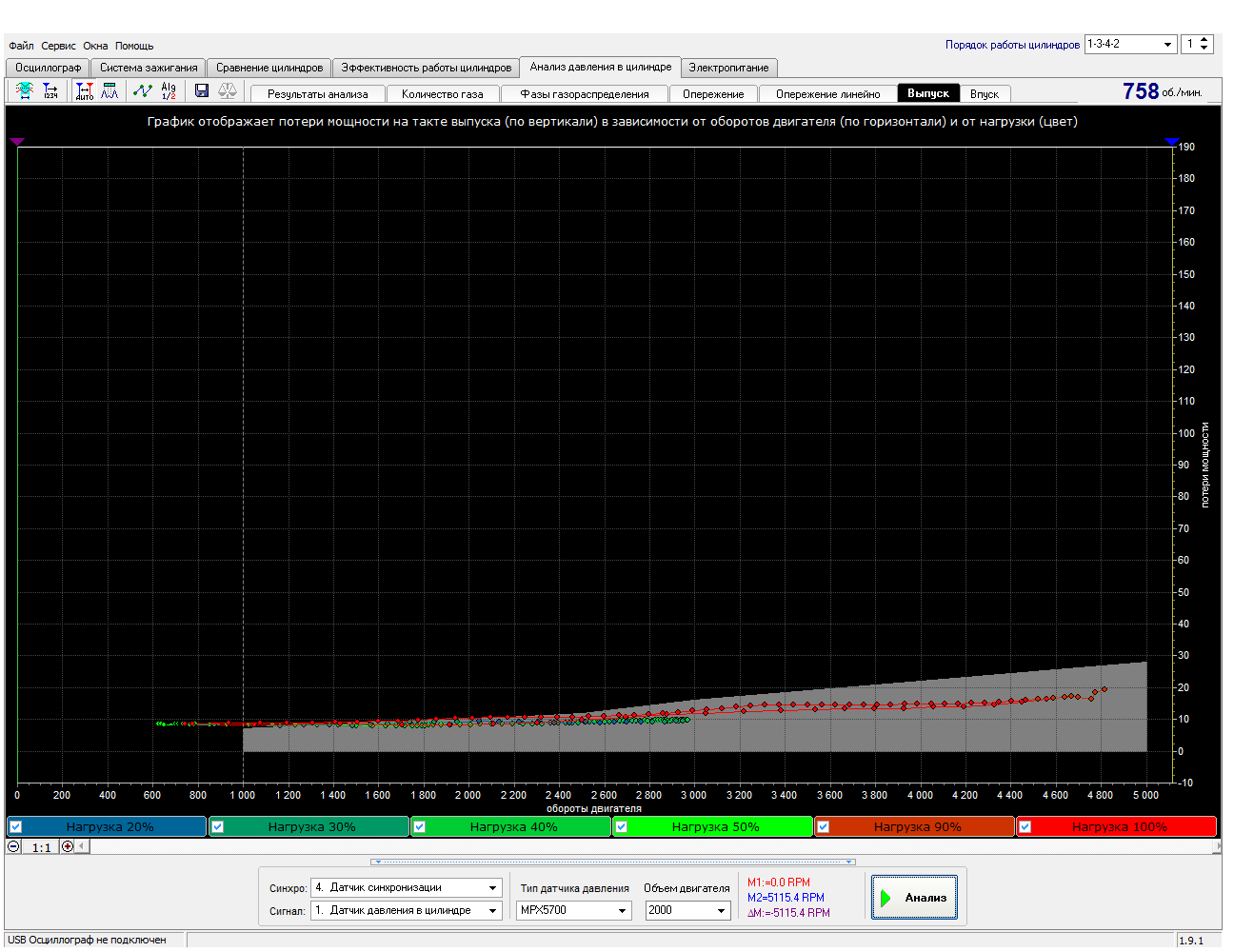Uncheck the Нагрузка 90% checkbox
The image size is (1234, 952).
[824, 826]
